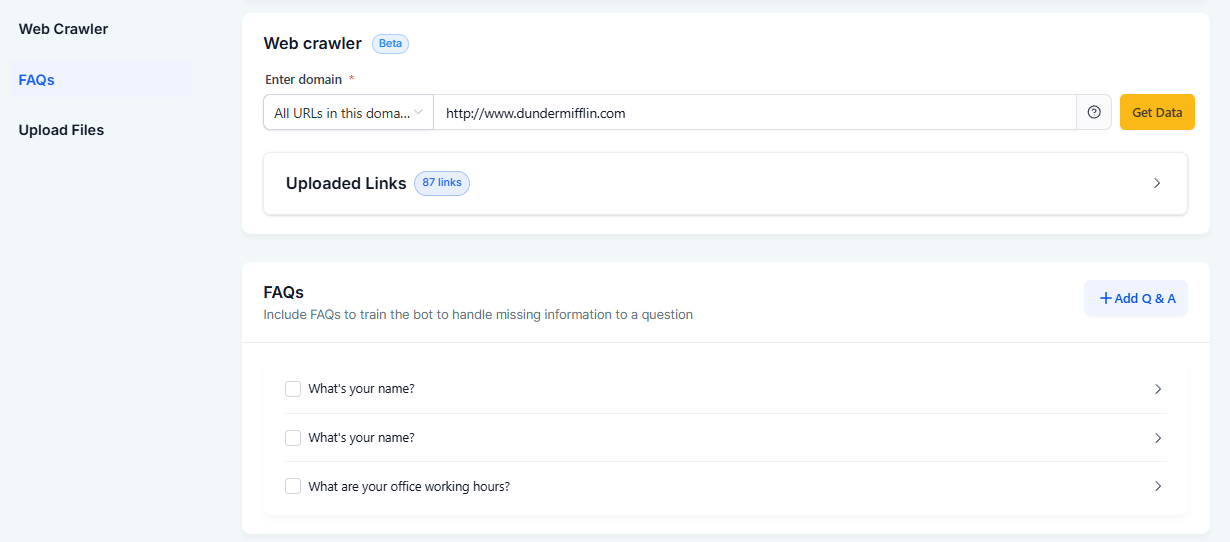Open the "All URLs in this domain" dropdown
1230x542 pixels.
pyautogui.click(x=348, y=113)
